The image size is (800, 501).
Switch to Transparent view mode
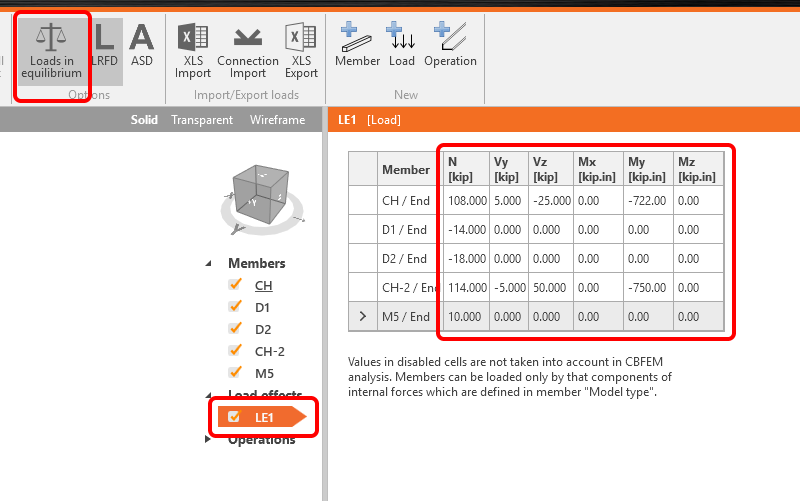tap(202, 120)
